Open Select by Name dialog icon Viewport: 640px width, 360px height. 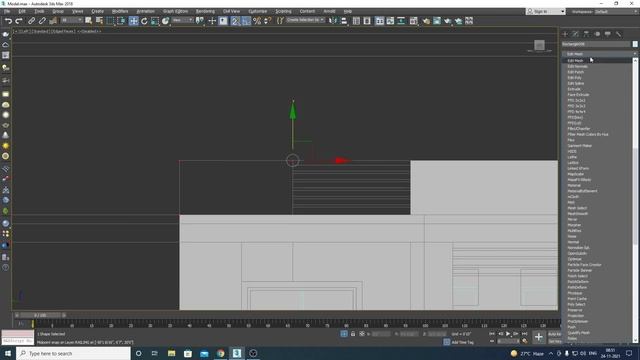coord(99,21)
